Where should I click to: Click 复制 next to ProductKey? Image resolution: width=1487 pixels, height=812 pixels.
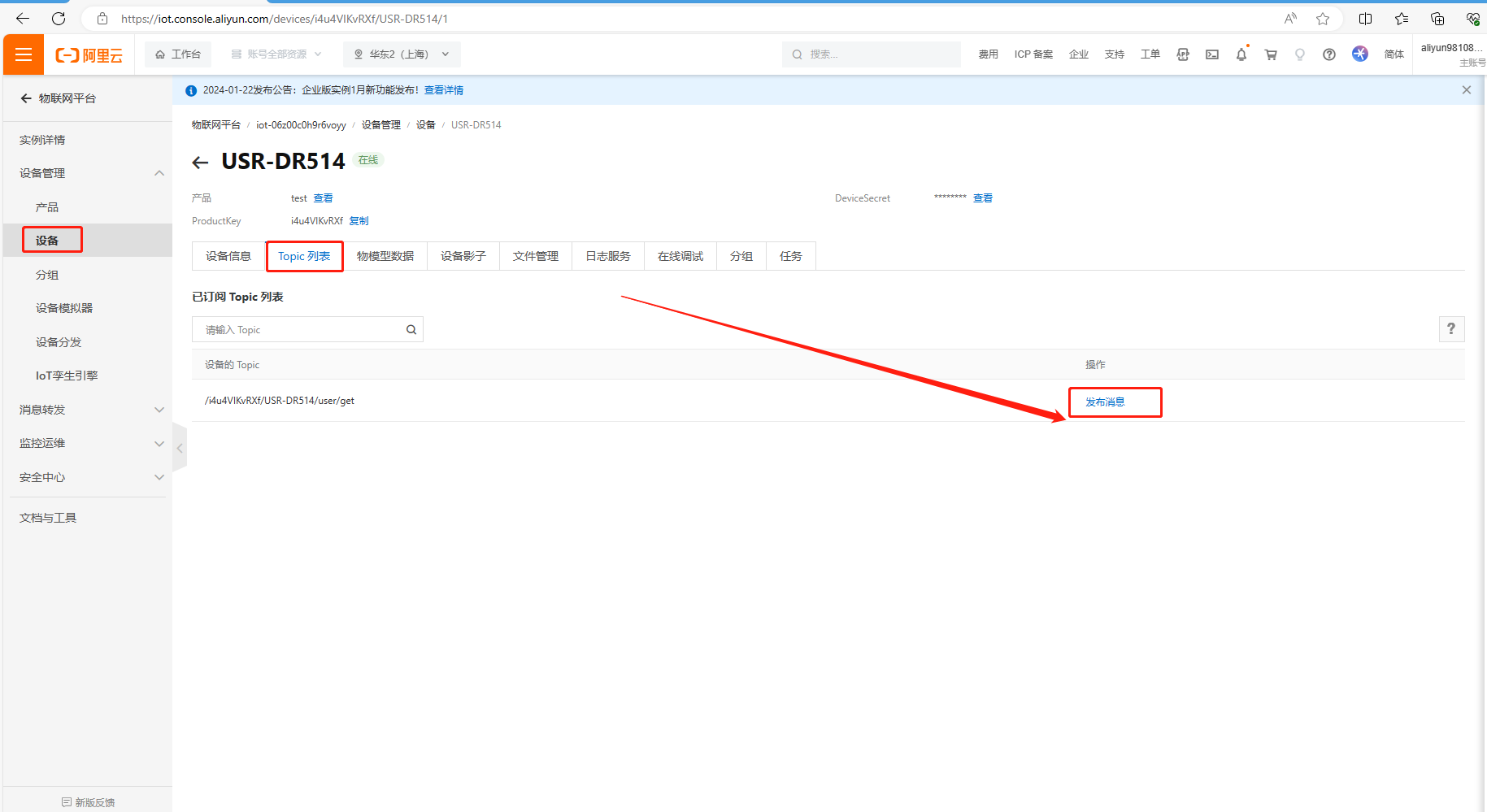point(359,221)
